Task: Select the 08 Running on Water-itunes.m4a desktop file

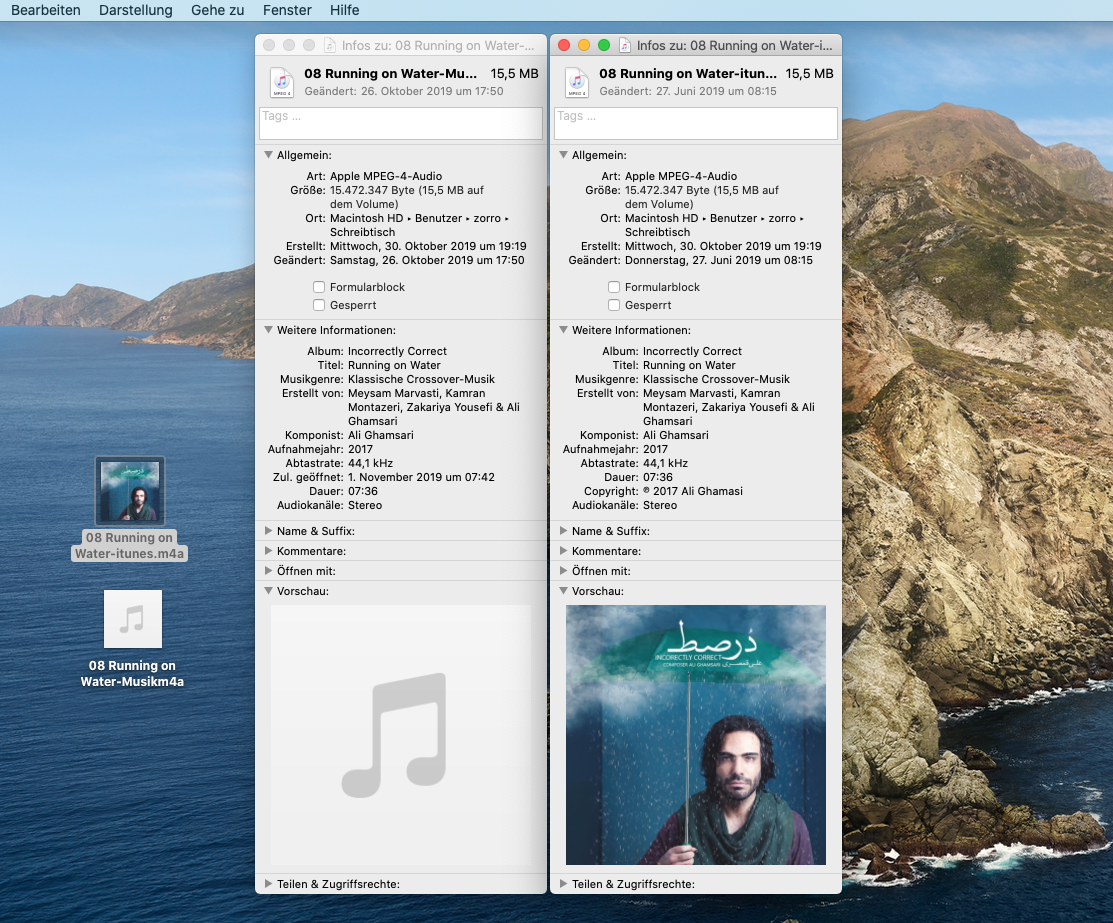Action: tap(130, 491)
